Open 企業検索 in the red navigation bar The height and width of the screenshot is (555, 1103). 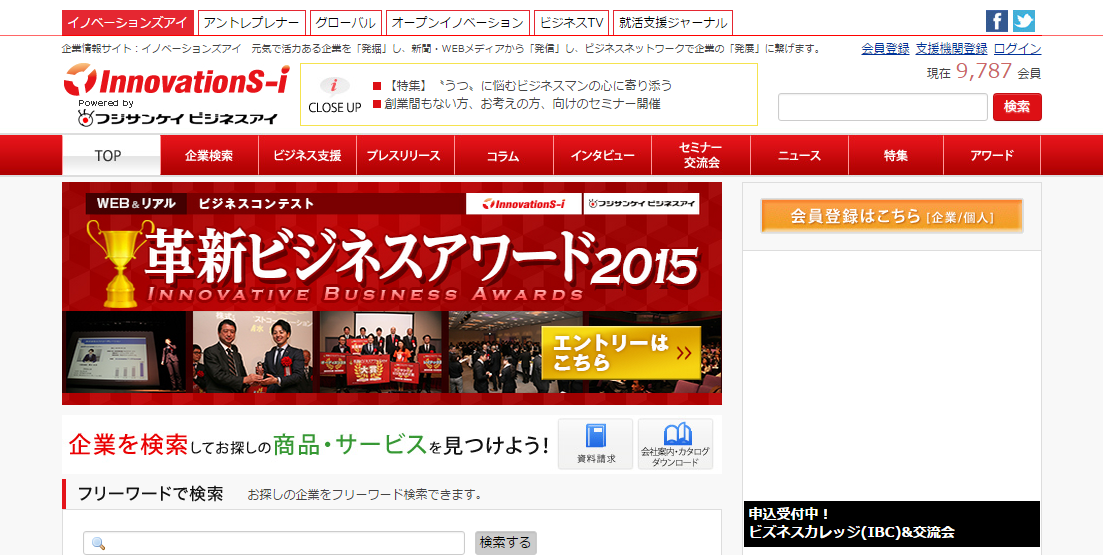[x=209, y=155]
